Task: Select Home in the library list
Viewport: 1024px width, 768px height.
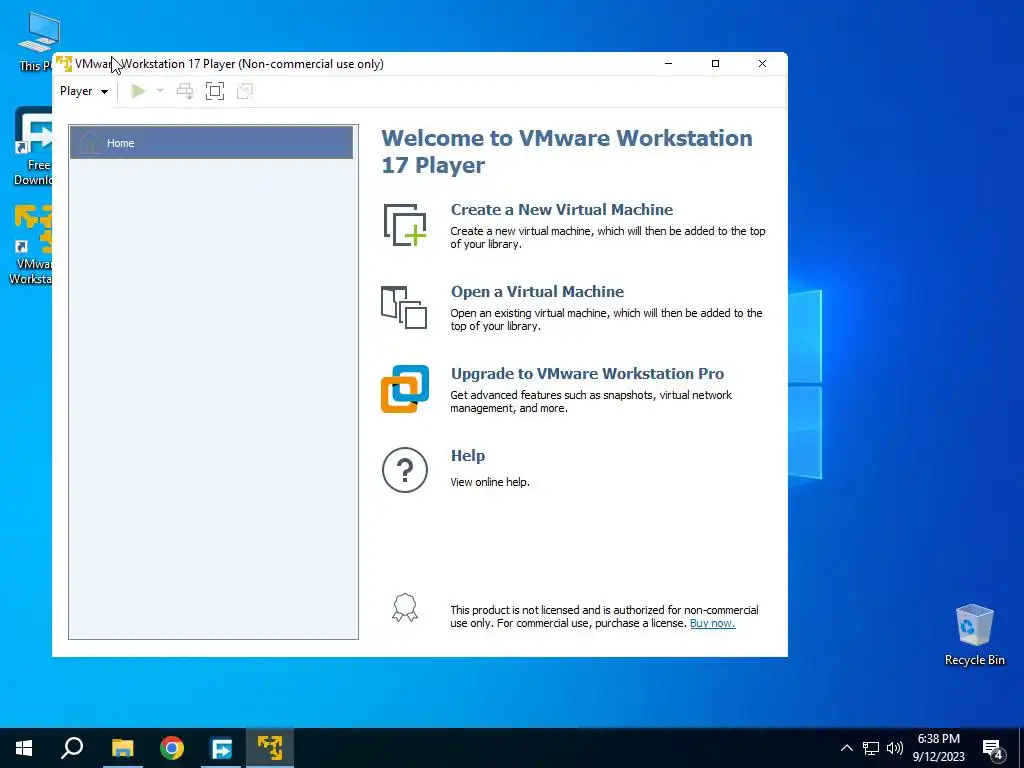Action: pyautogui.click(x=212, y=143)
